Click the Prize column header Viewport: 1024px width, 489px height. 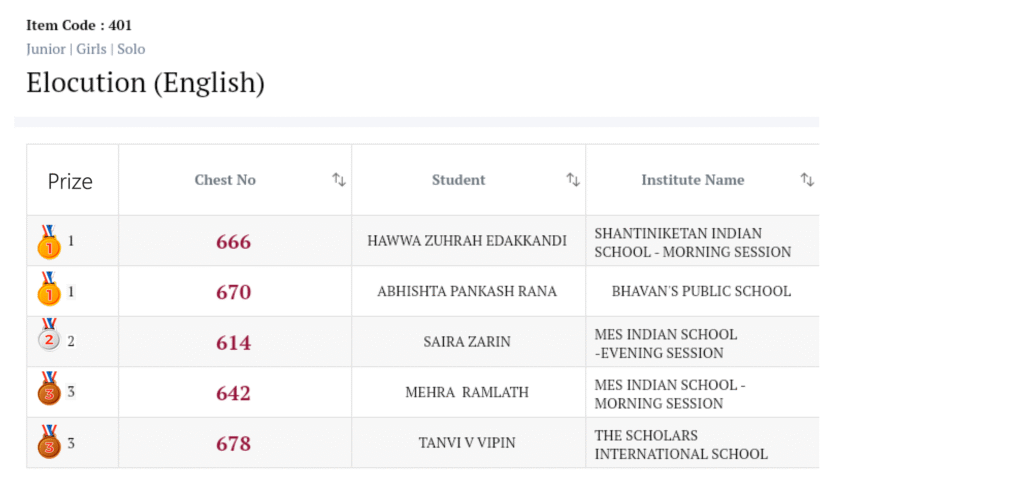pyautogui.click(x=70, y=181)
